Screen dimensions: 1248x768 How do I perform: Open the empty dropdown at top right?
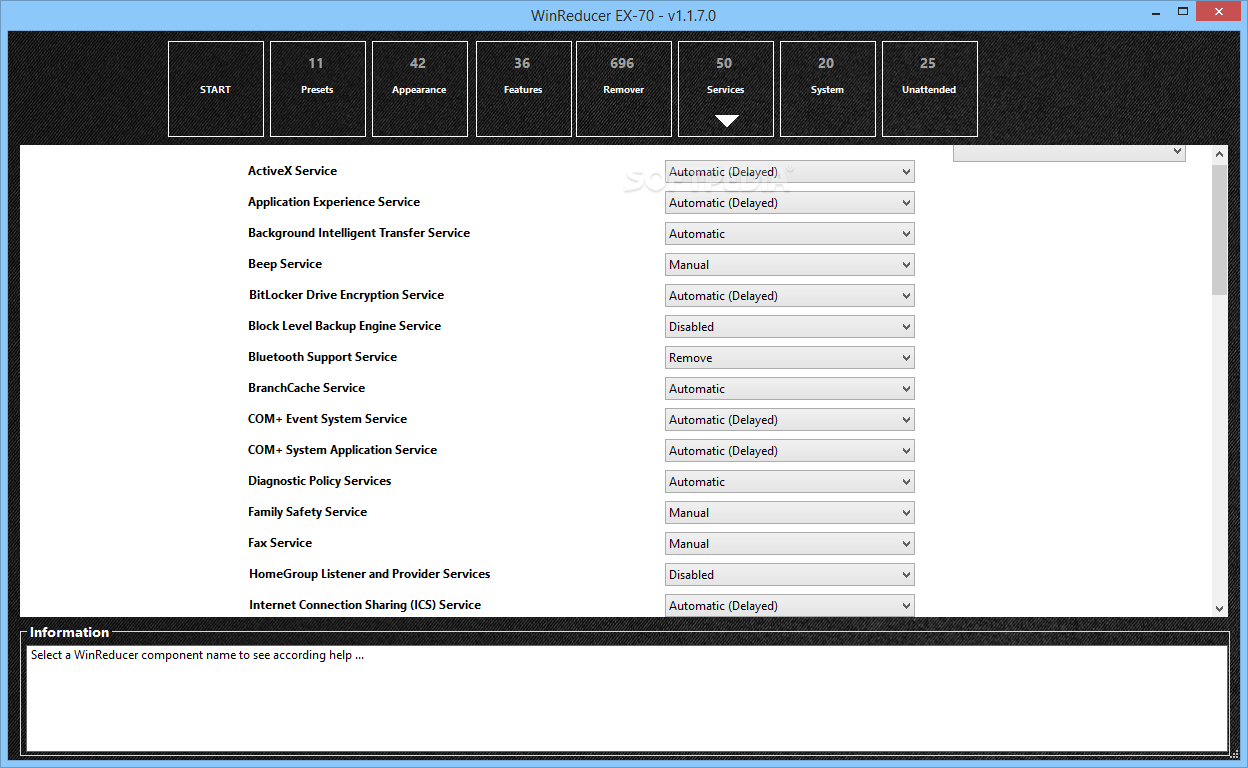coord(1069,152)
